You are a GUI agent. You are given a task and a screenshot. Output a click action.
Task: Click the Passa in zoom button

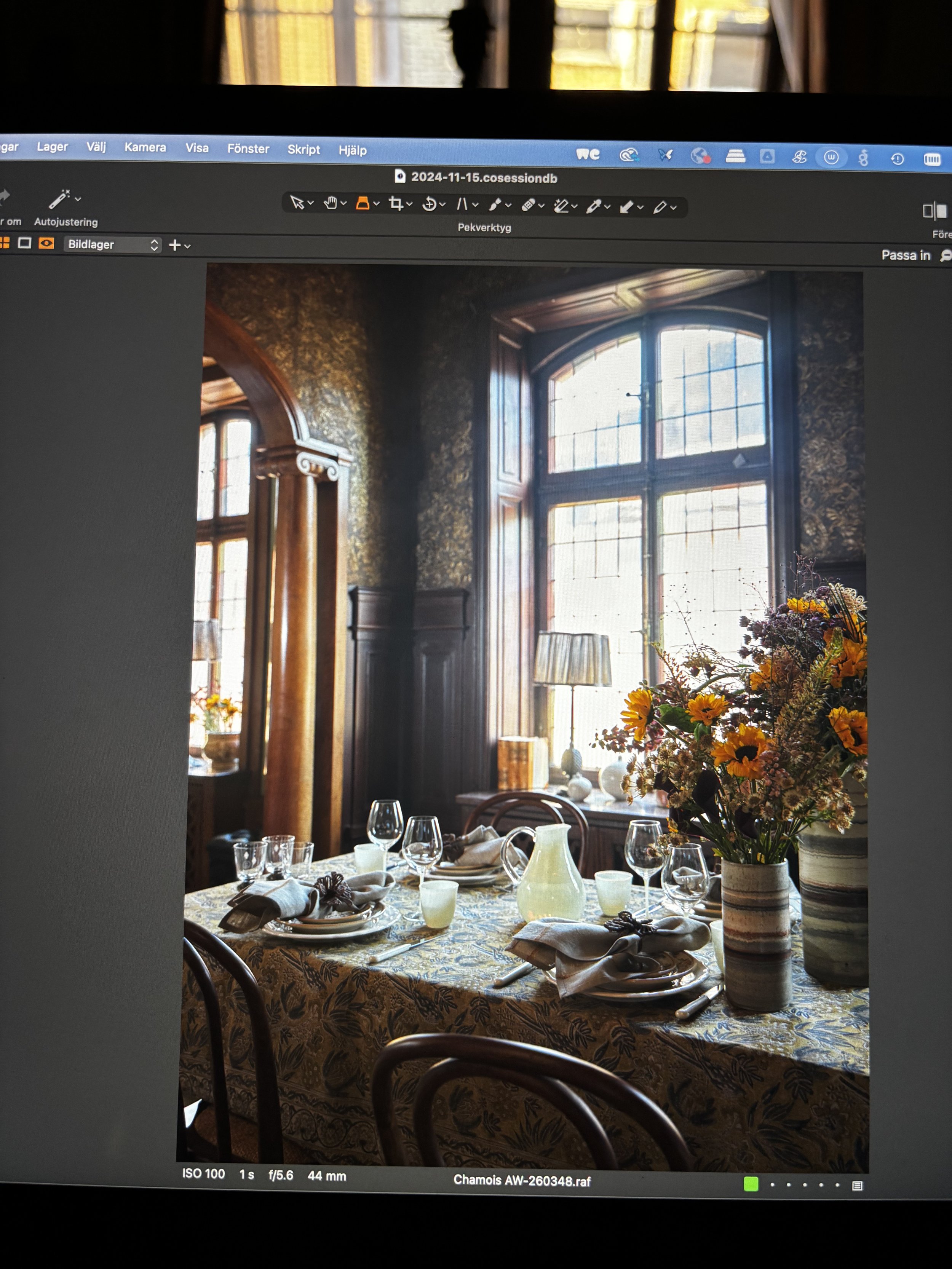(906, 255)
